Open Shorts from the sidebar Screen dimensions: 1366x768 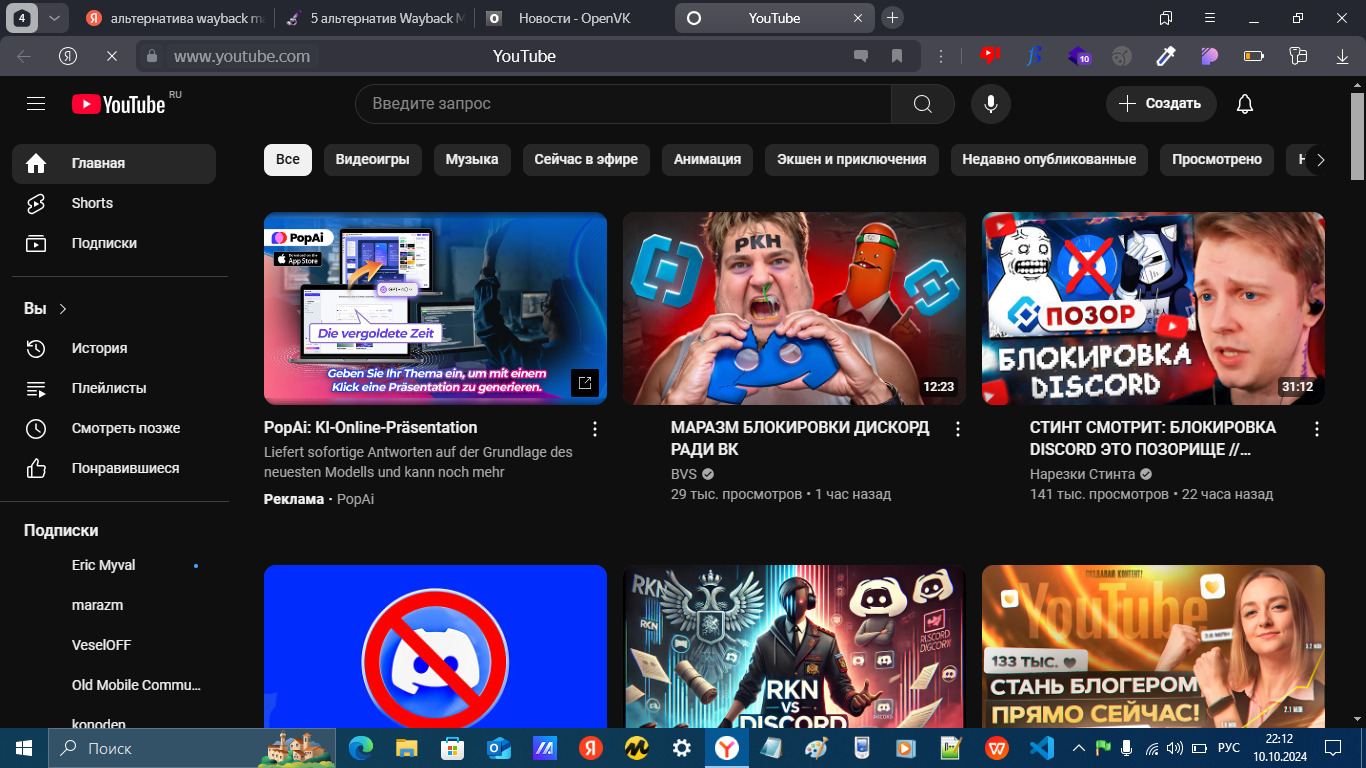[x=92, y=203]
